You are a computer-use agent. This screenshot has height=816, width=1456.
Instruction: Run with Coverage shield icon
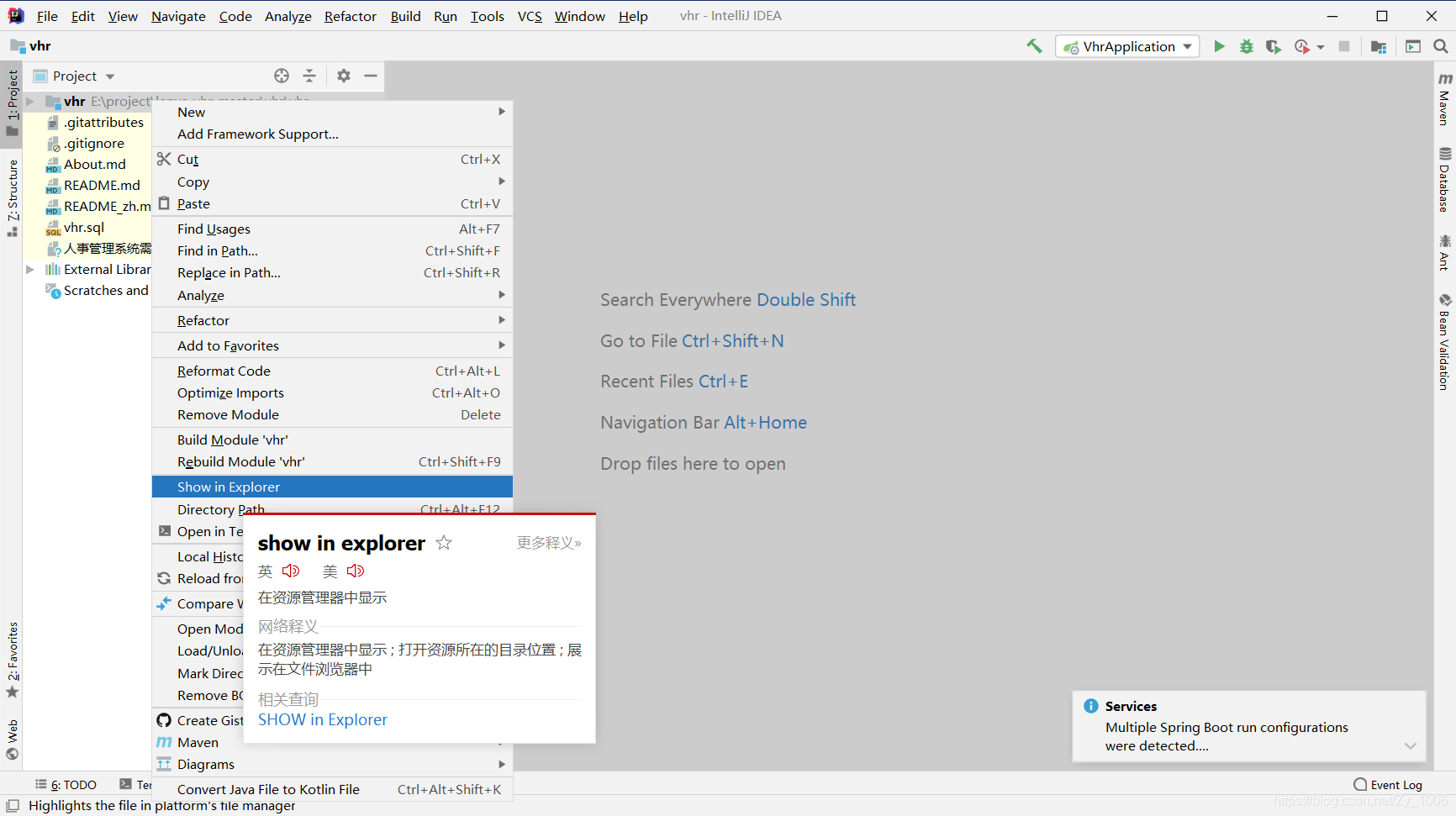pyautogui.click(x=1274, y=46)
